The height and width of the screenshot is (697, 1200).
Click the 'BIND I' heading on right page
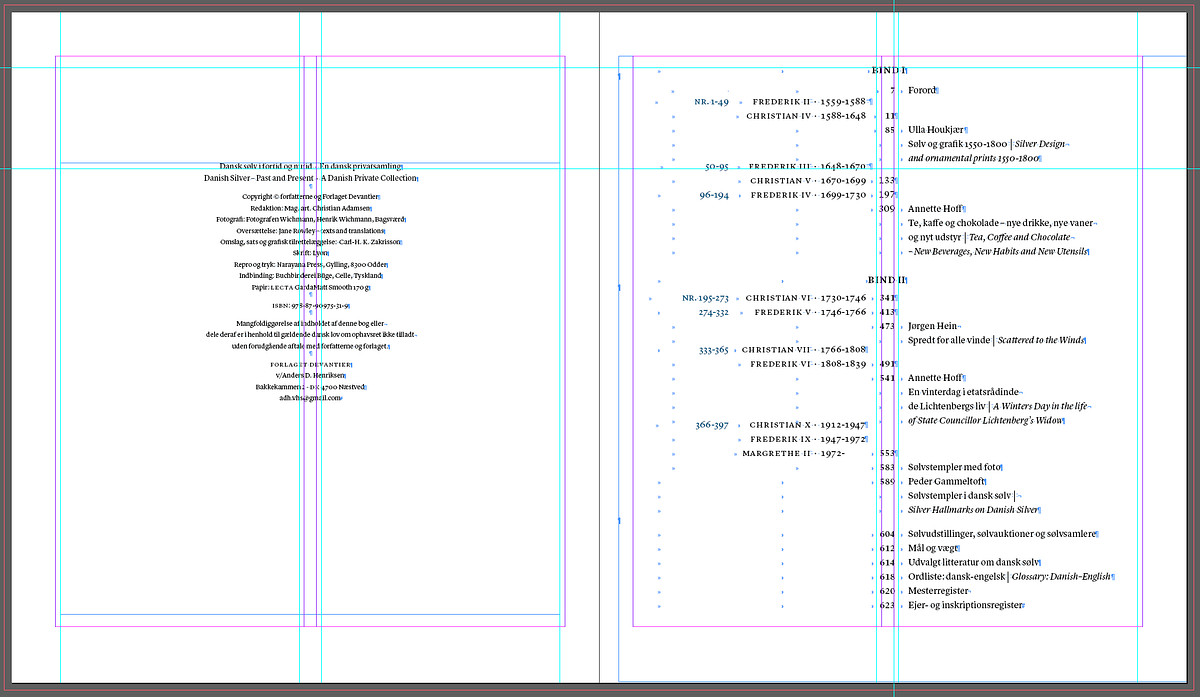click(x=887, y=71)
